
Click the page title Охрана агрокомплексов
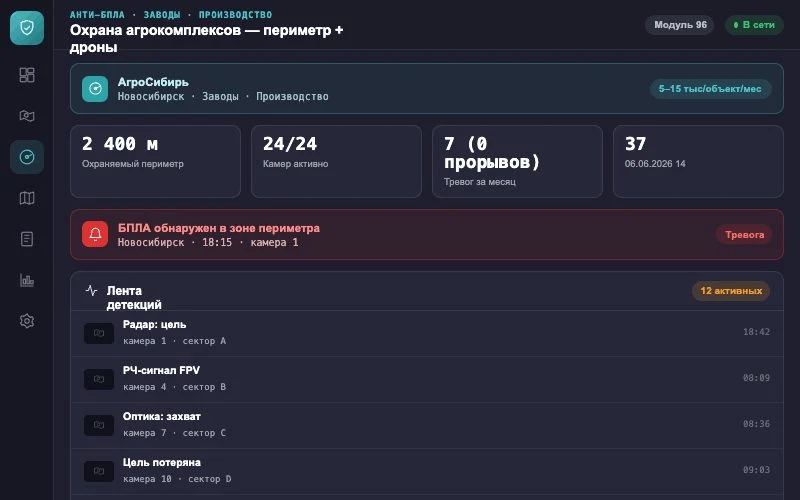coord(207,38)
